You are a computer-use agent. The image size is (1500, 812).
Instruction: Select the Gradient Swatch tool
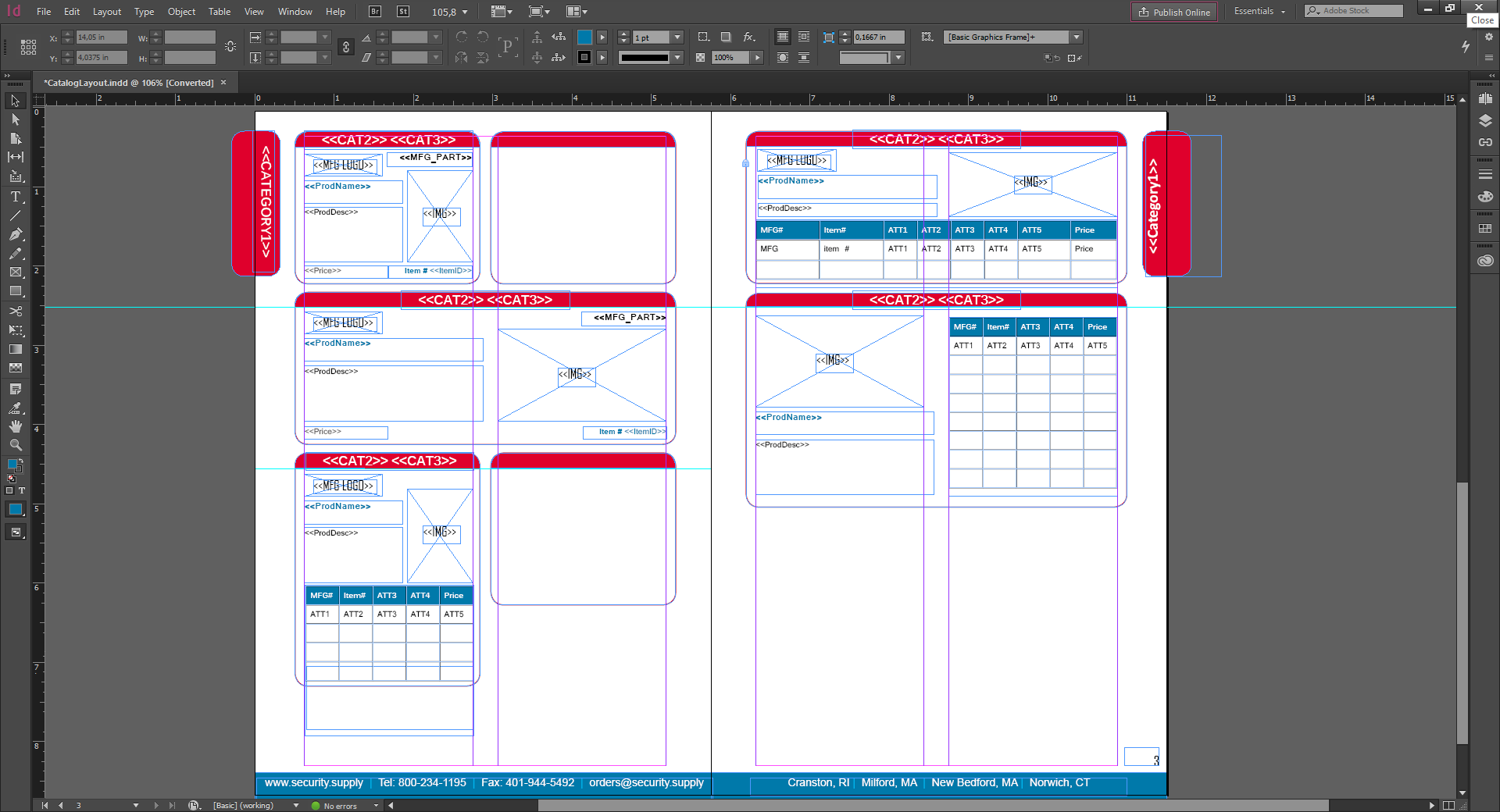point(15,349)
